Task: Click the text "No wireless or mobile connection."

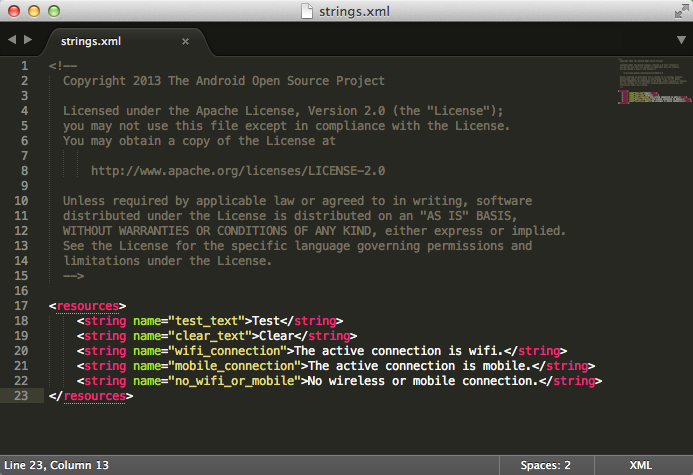Action: click(423, 381)
